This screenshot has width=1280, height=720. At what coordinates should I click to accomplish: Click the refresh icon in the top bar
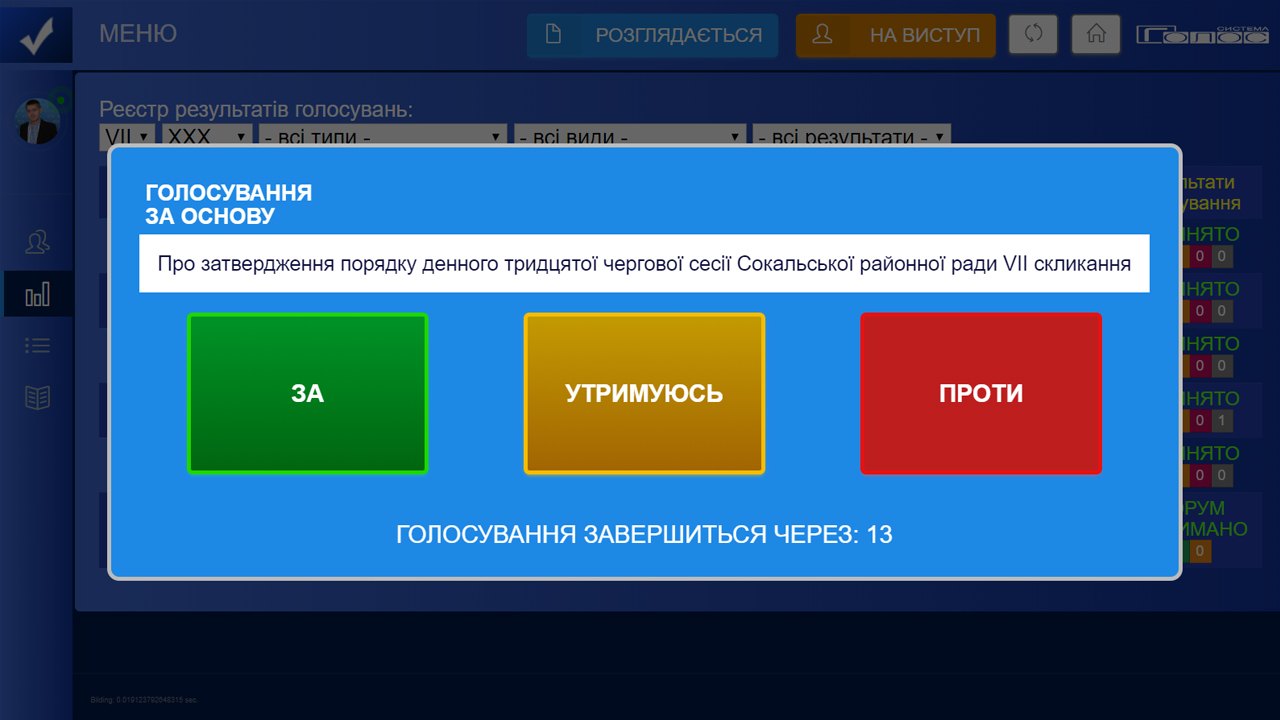(1033, 34)
